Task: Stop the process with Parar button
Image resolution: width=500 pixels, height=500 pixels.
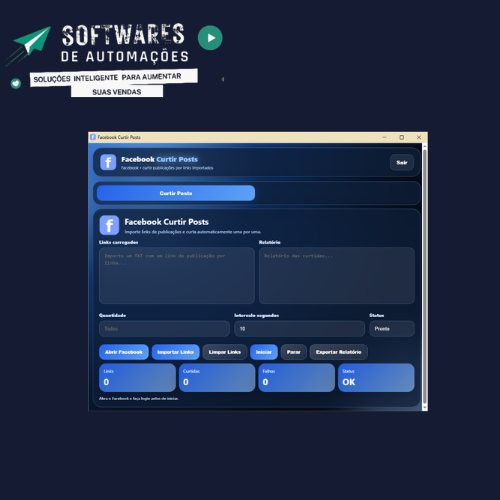Action: point(294,352)
